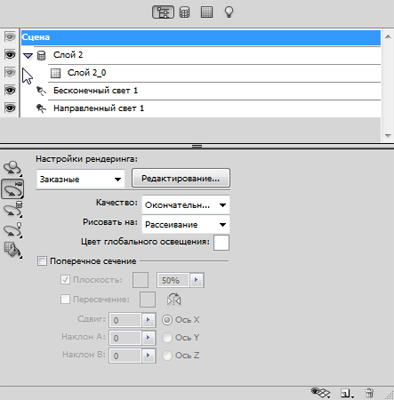394x400 pixels.
Task: Click the spot light icon for Направленный свет 1
Action: pos(41,108)
